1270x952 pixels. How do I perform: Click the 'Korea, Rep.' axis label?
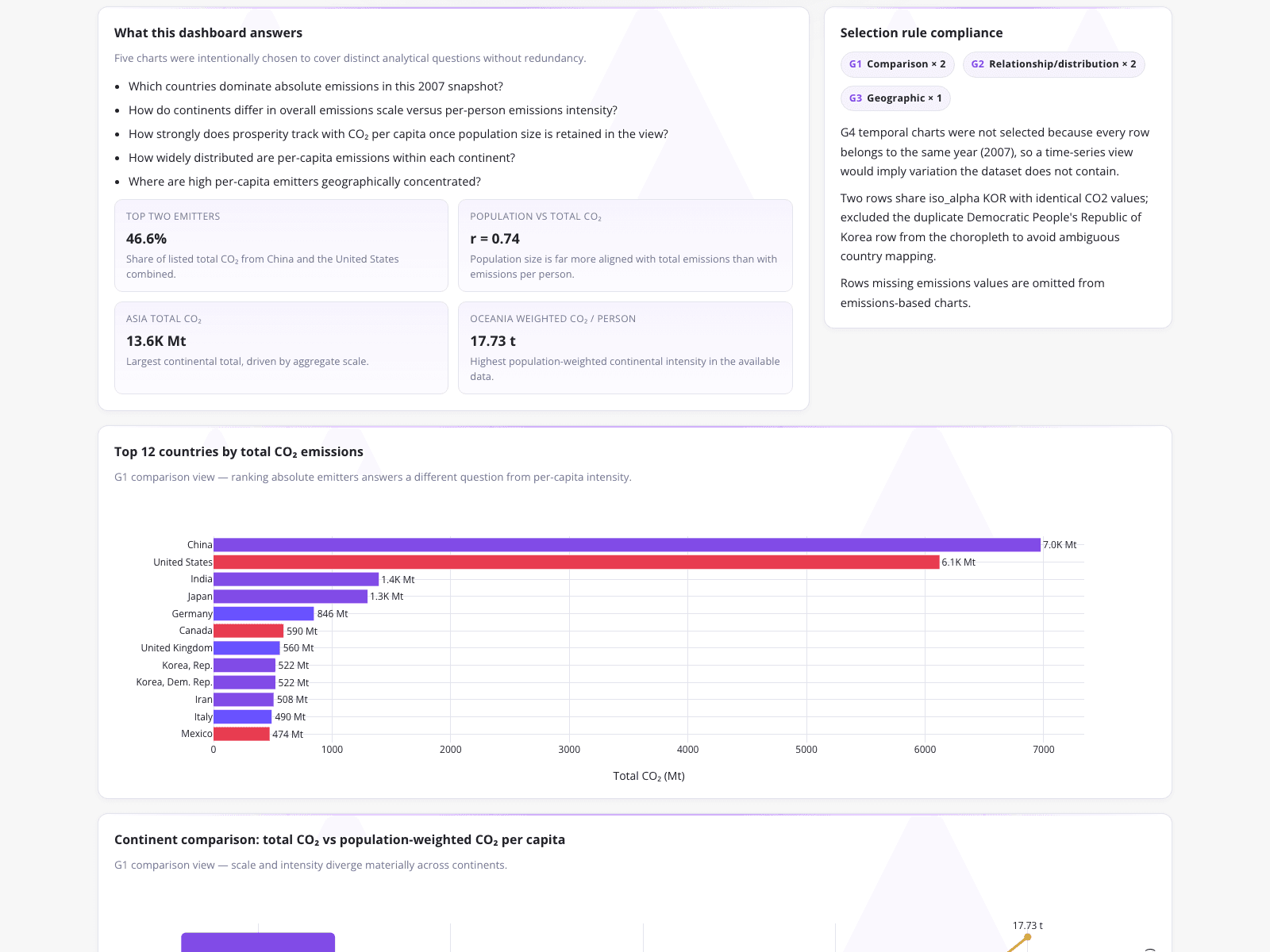(187, 666)
